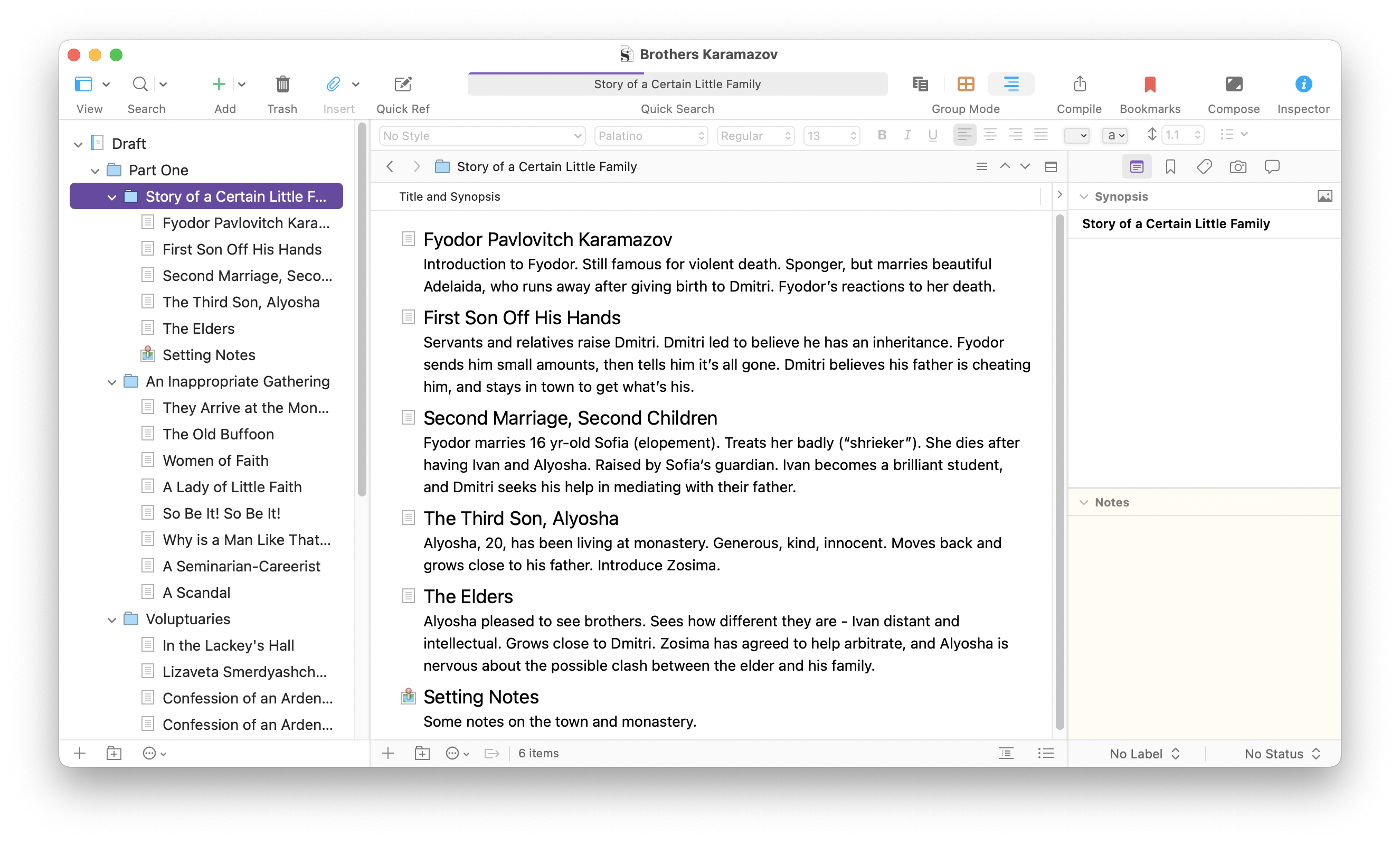Open the No Status dropdown
Screen dimensions: 1400x845
(x=1281, y=754)
